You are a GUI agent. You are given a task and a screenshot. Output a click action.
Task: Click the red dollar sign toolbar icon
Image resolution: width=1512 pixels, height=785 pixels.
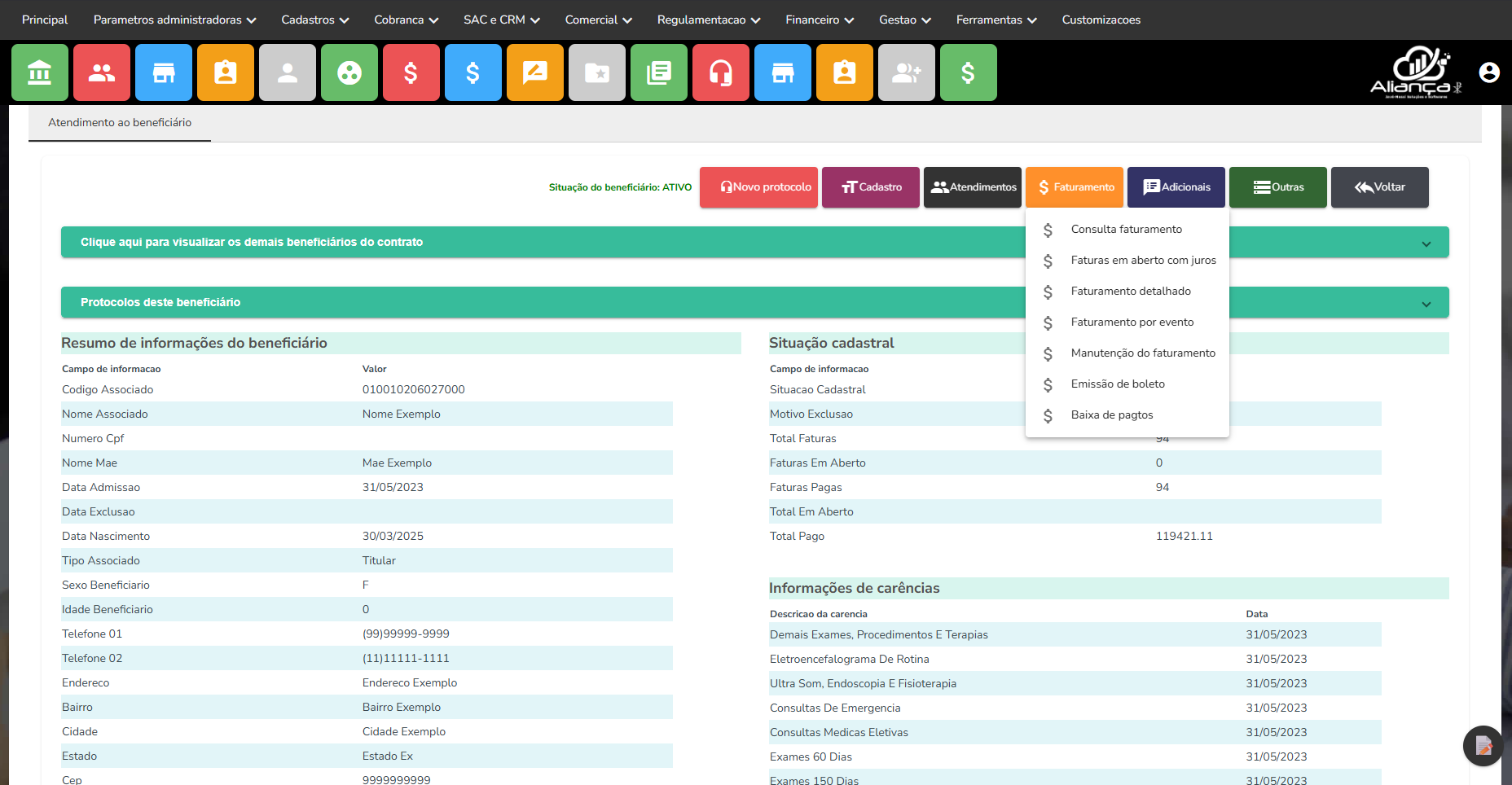411,72
